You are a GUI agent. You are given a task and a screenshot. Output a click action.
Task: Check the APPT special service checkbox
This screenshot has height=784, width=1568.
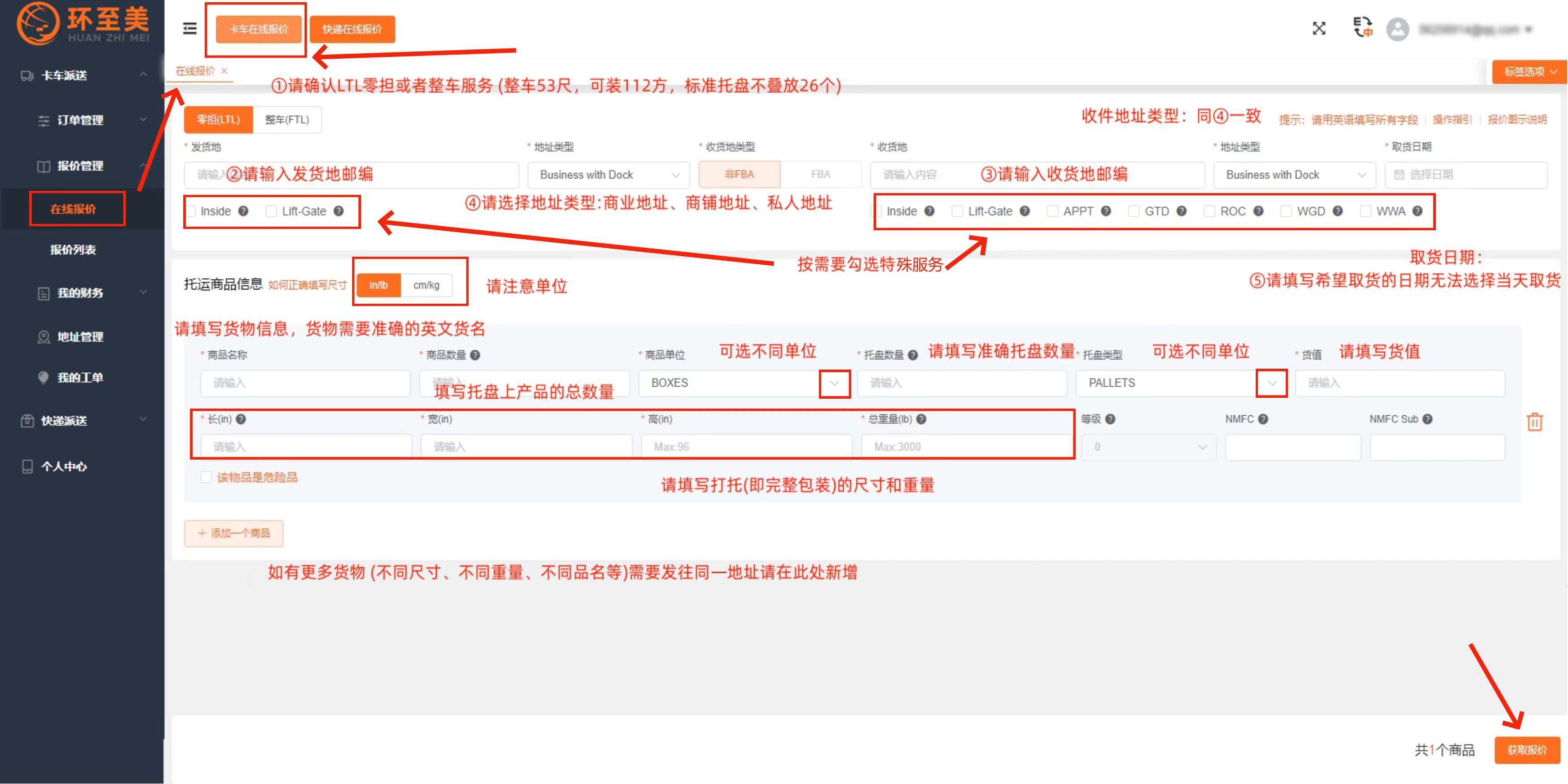(x=1052, y=211)
